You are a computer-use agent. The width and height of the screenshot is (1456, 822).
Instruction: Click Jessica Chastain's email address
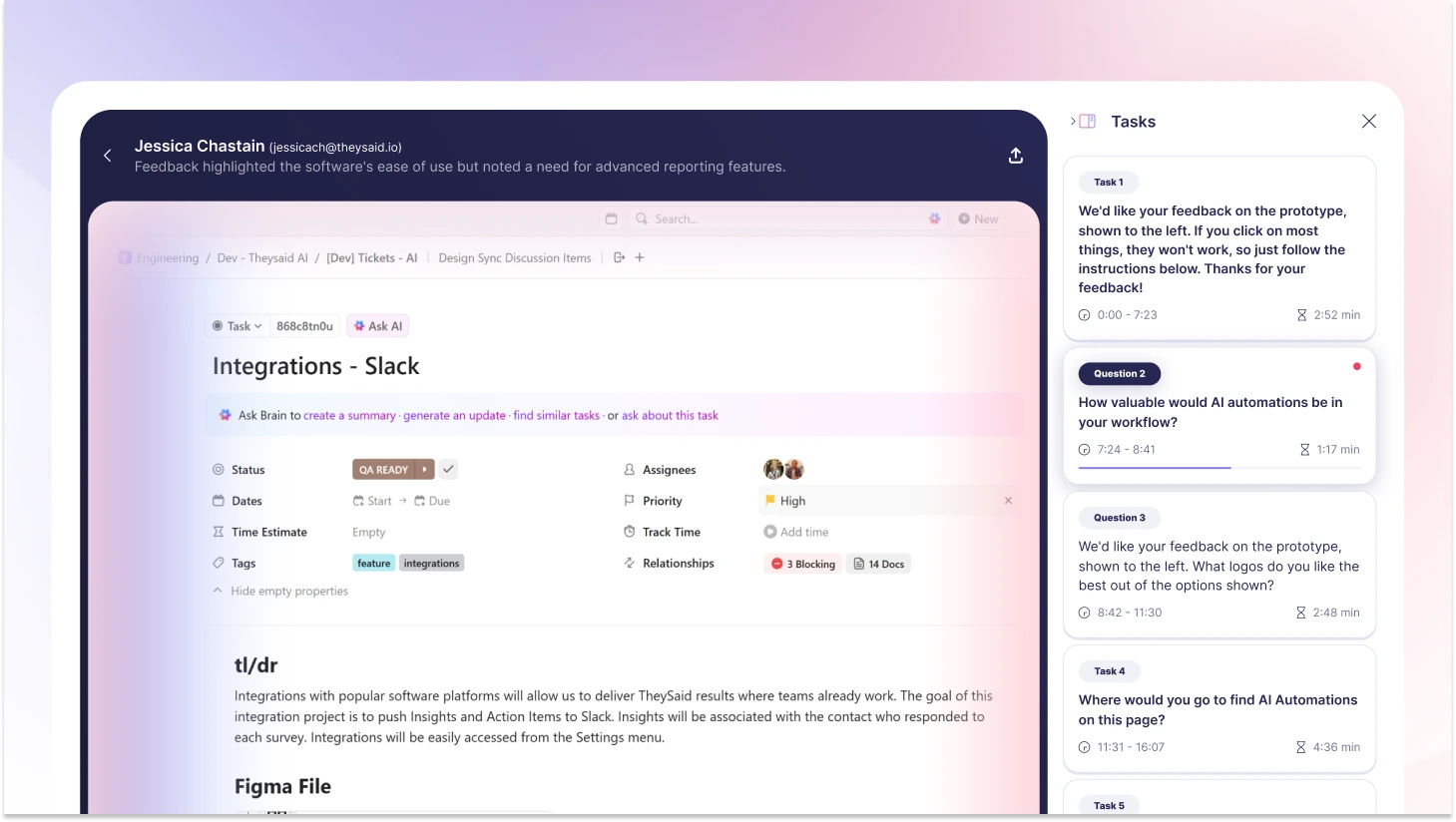click(x=335, y=148)
